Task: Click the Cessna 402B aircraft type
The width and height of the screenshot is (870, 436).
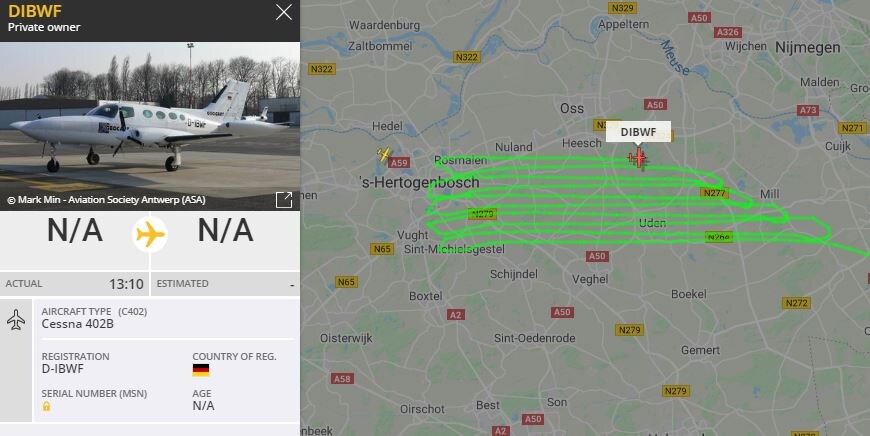Action: click(78, 324)
